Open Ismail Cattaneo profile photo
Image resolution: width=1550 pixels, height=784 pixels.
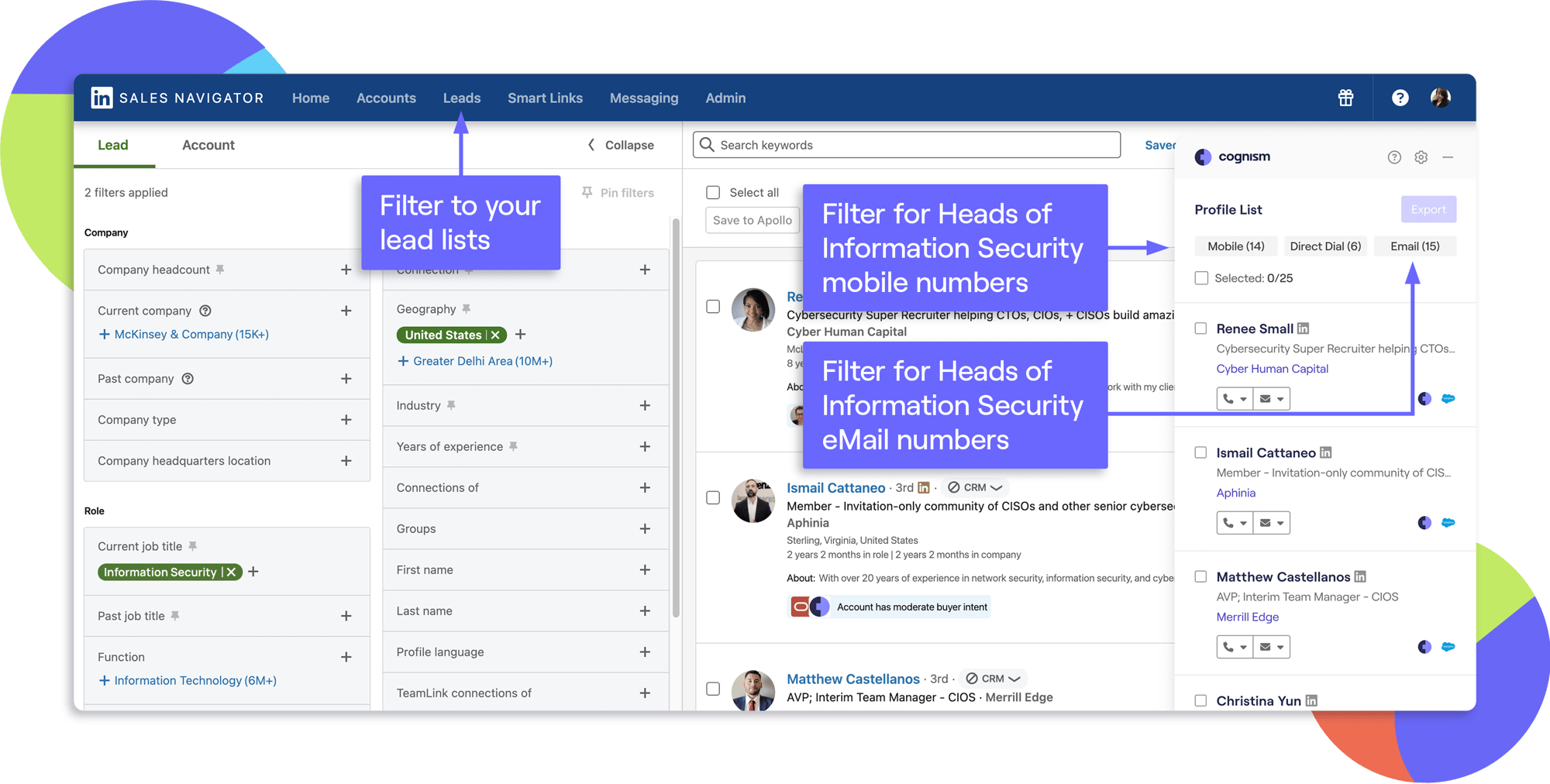click(753, 500)
